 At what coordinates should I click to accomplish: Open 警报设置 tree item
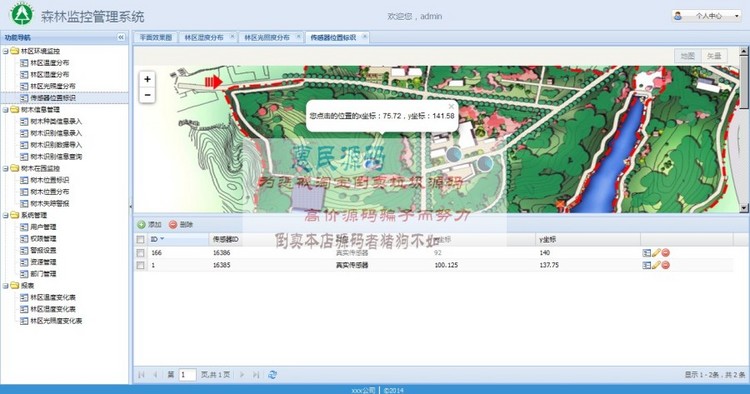click(x=43, y=250)
